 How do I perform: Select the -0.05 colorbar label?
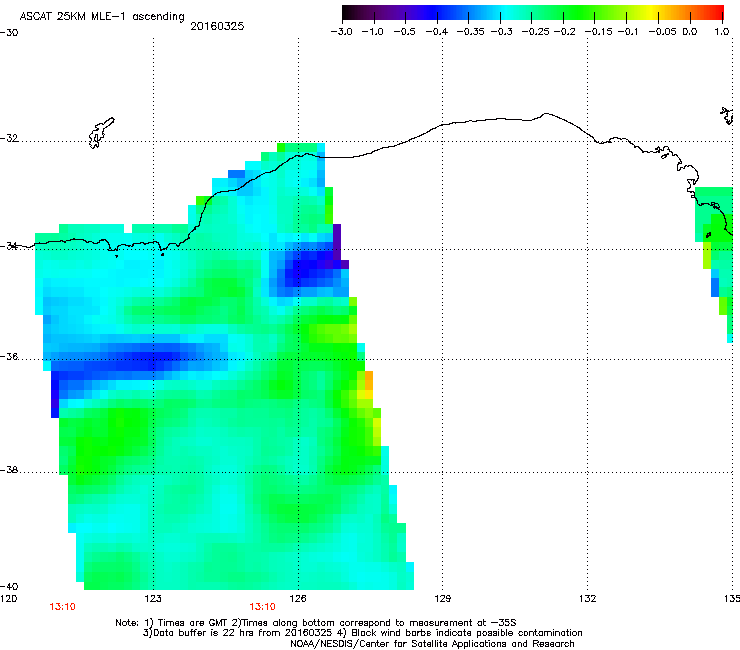663,32
